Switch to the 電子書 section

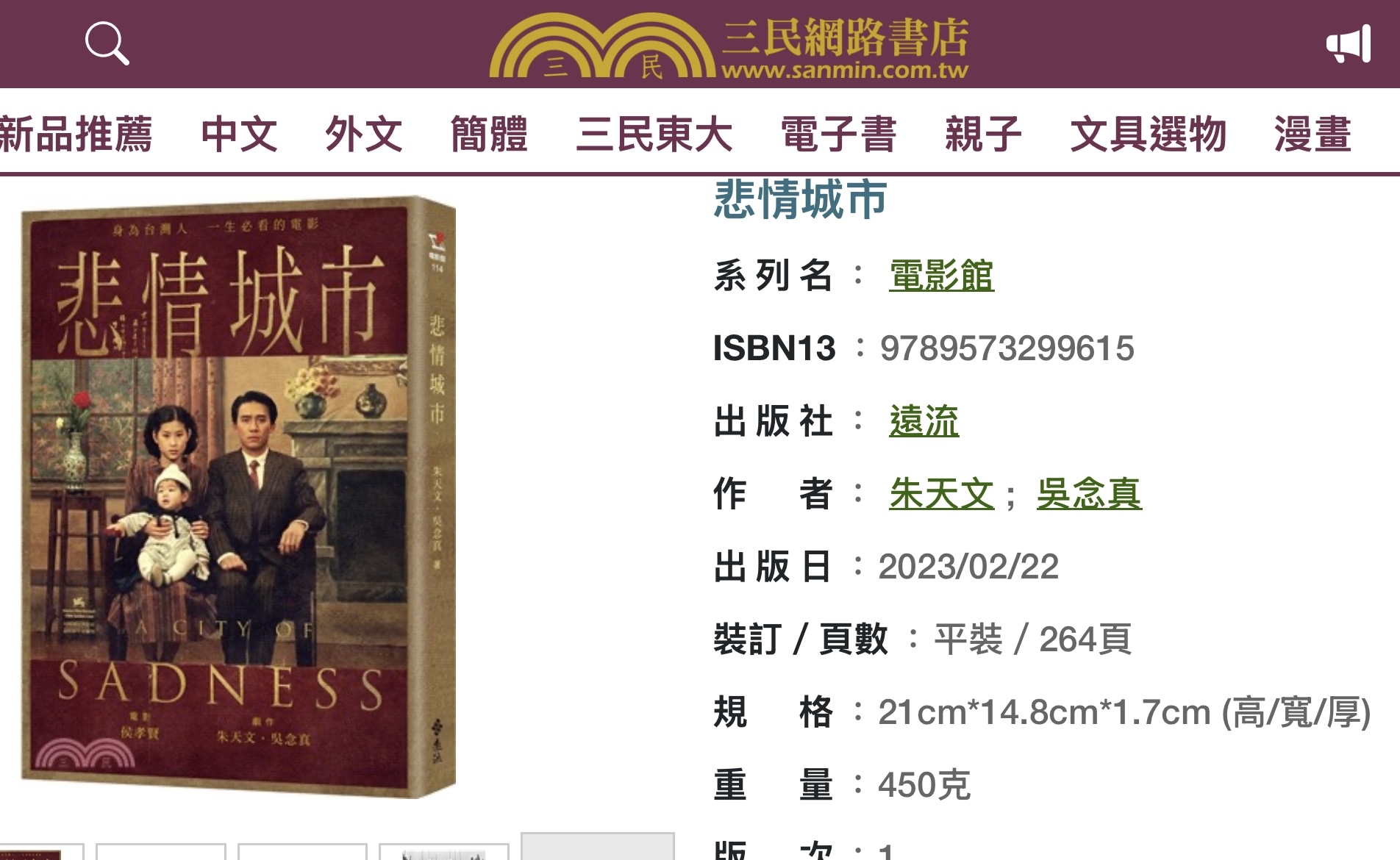pyautogui.click(x=839, y=134)
